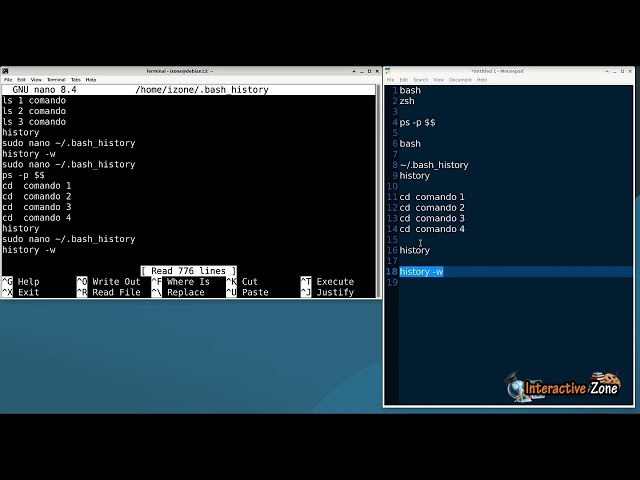This screenshot has width=640, height=480.
Task: Click the 'cd comando 2' line in the terminal
Action: 37,196
